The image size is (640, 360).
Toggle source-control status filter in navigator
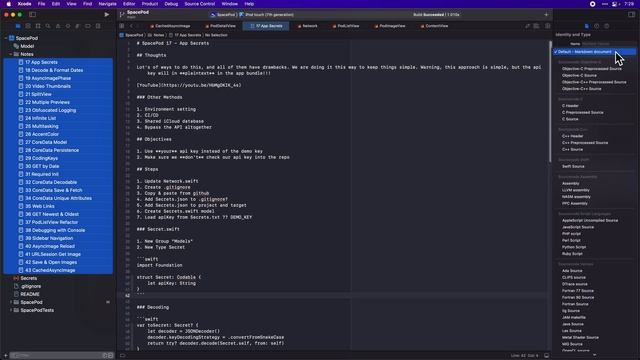(x=110, y=356)
